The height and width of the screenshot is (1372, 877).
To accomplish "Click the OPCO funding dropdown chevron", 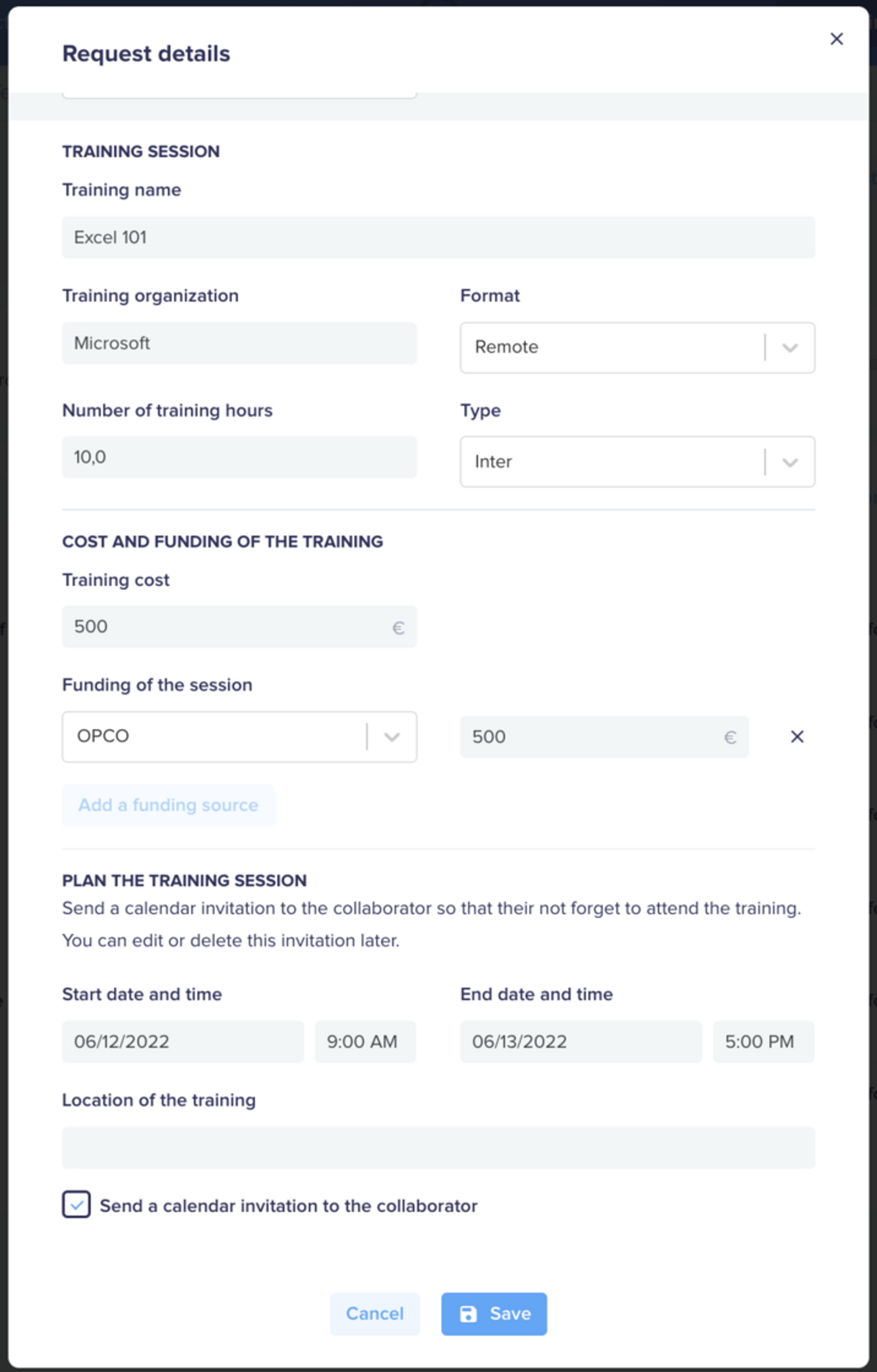I will (392, 737).
